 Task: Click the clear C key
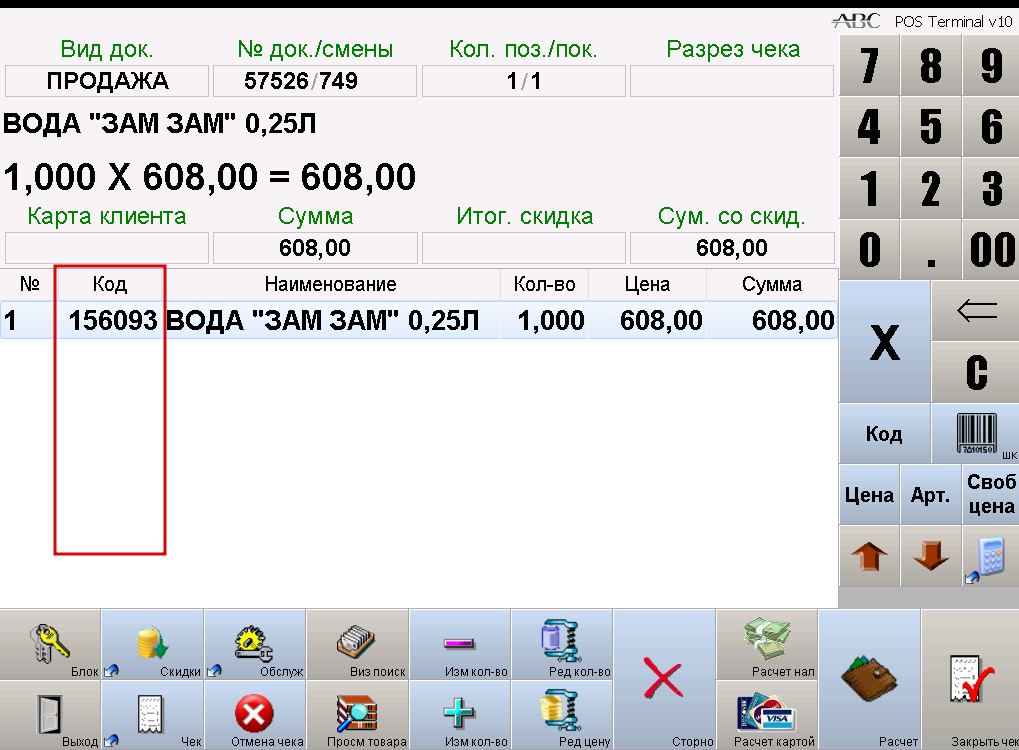975,372
